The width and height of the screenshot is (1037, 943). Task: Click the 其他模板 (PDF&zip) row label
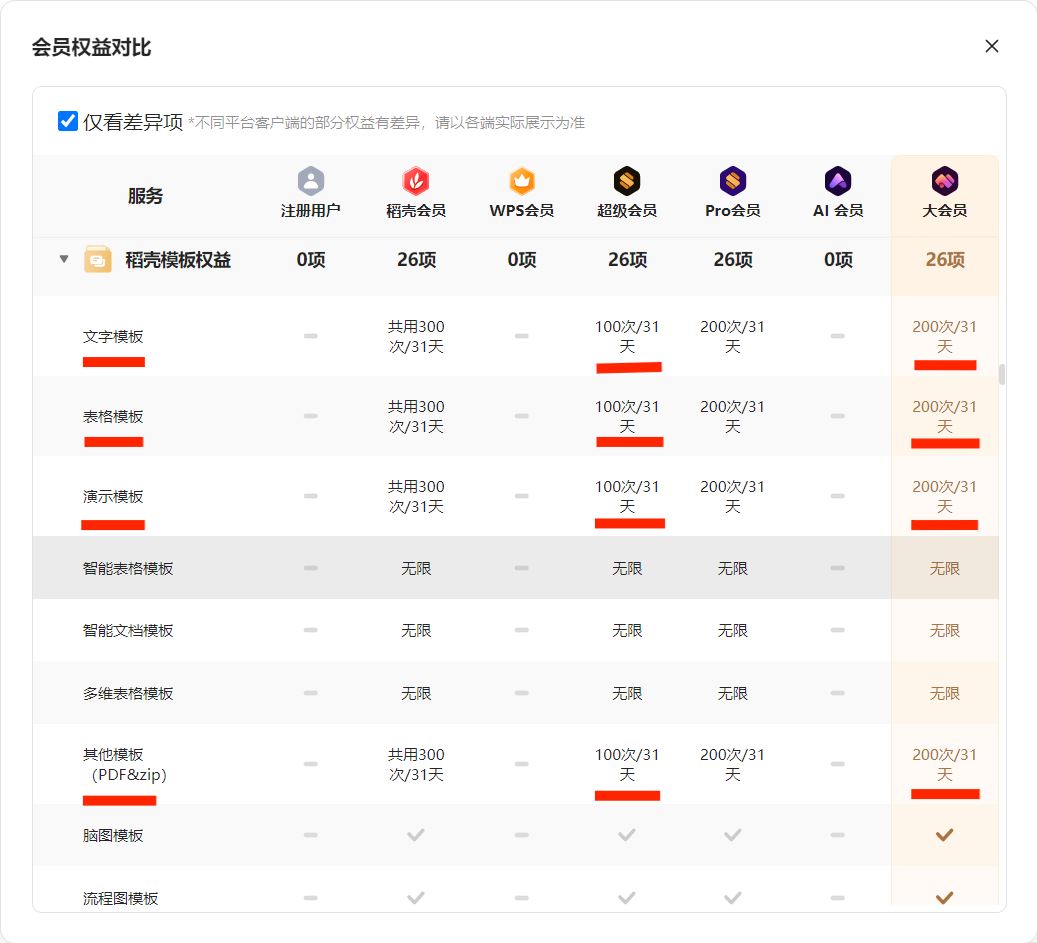click(x=124, y=764)
